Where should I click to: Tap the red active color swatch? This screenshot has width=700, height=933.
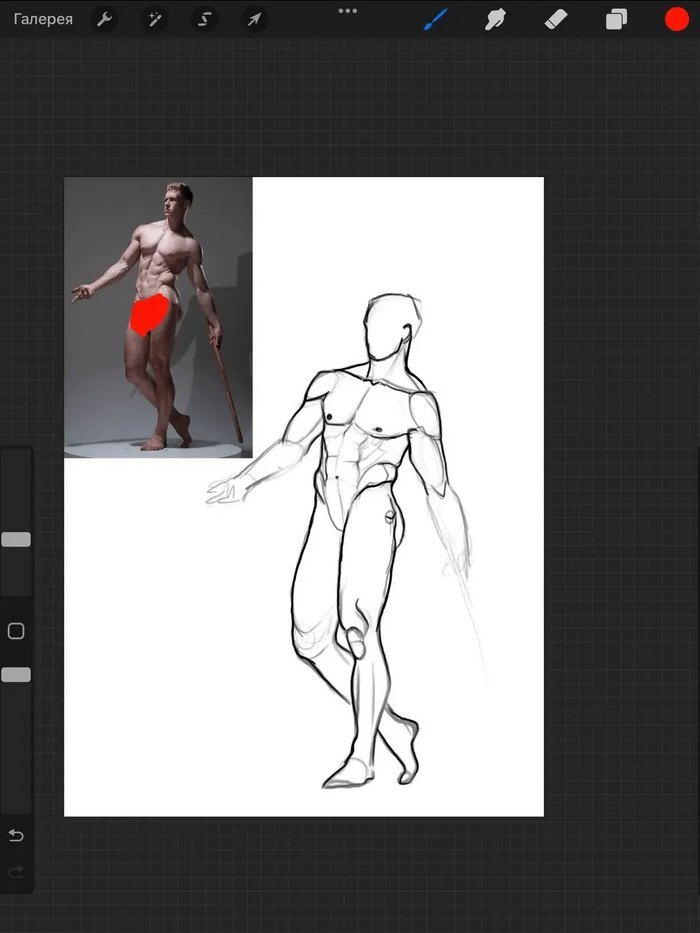click(677, 19)
